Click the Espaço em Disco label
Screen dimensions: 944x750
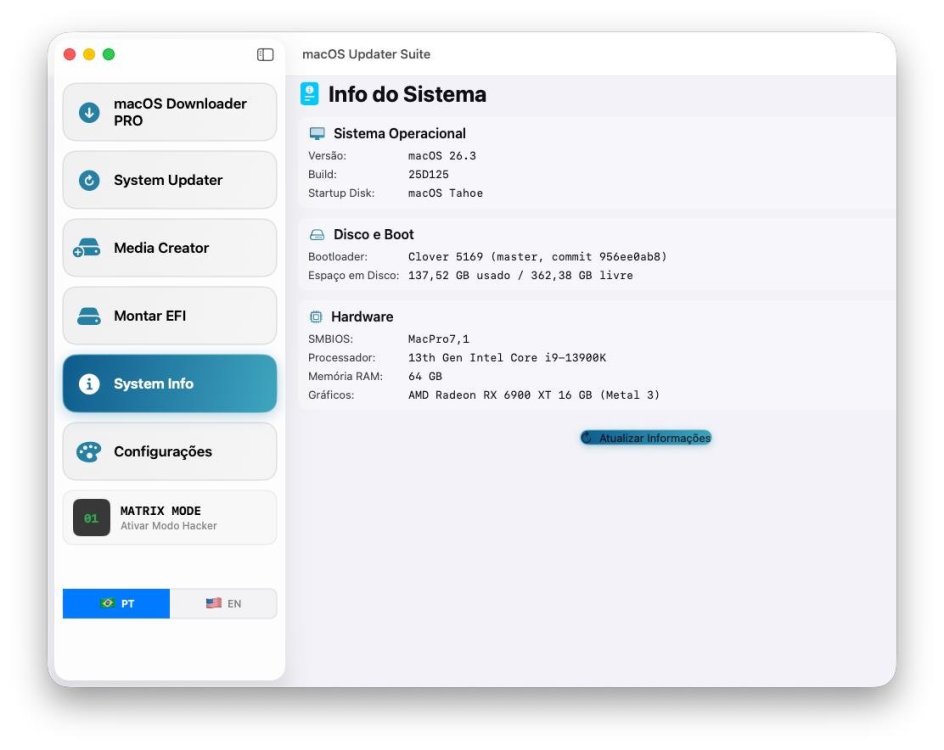pos(353,276)
